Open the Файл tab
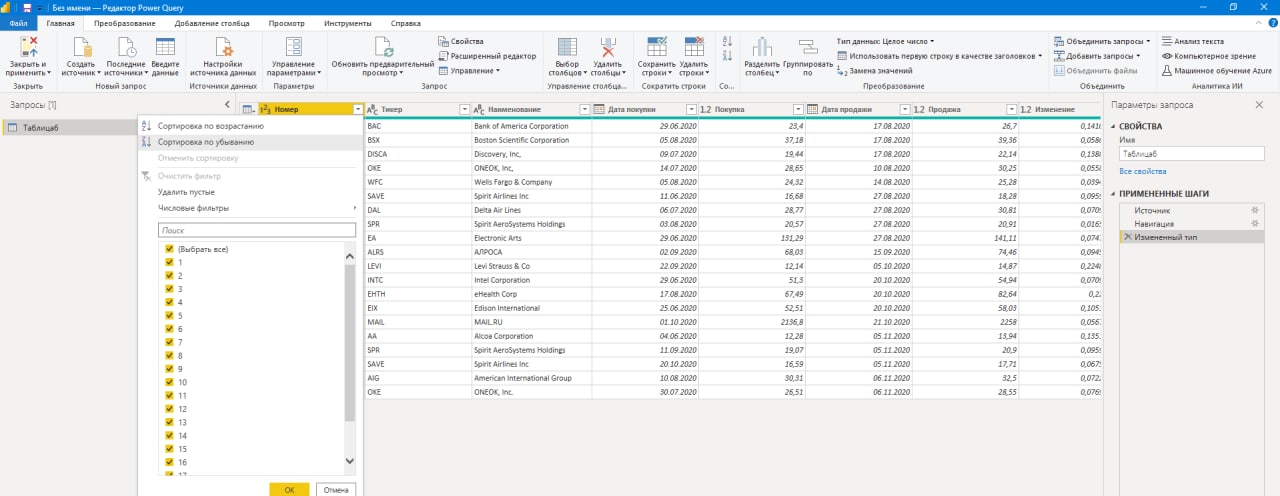This screenshot has width=1280, height=496. [18, 22]
